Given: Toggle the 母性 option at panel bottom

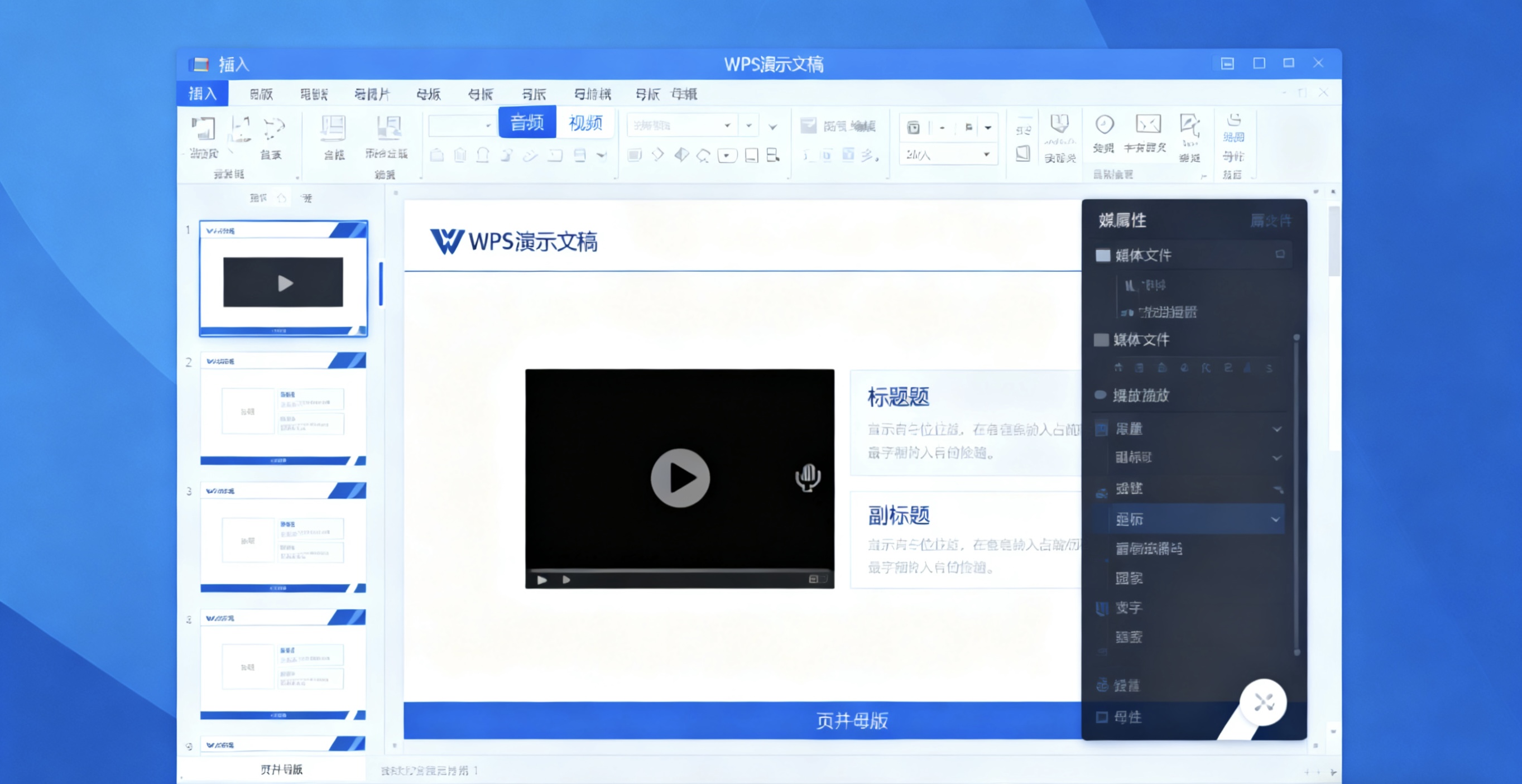Looking at the screenshot, I should click(x=1101, y=716).
